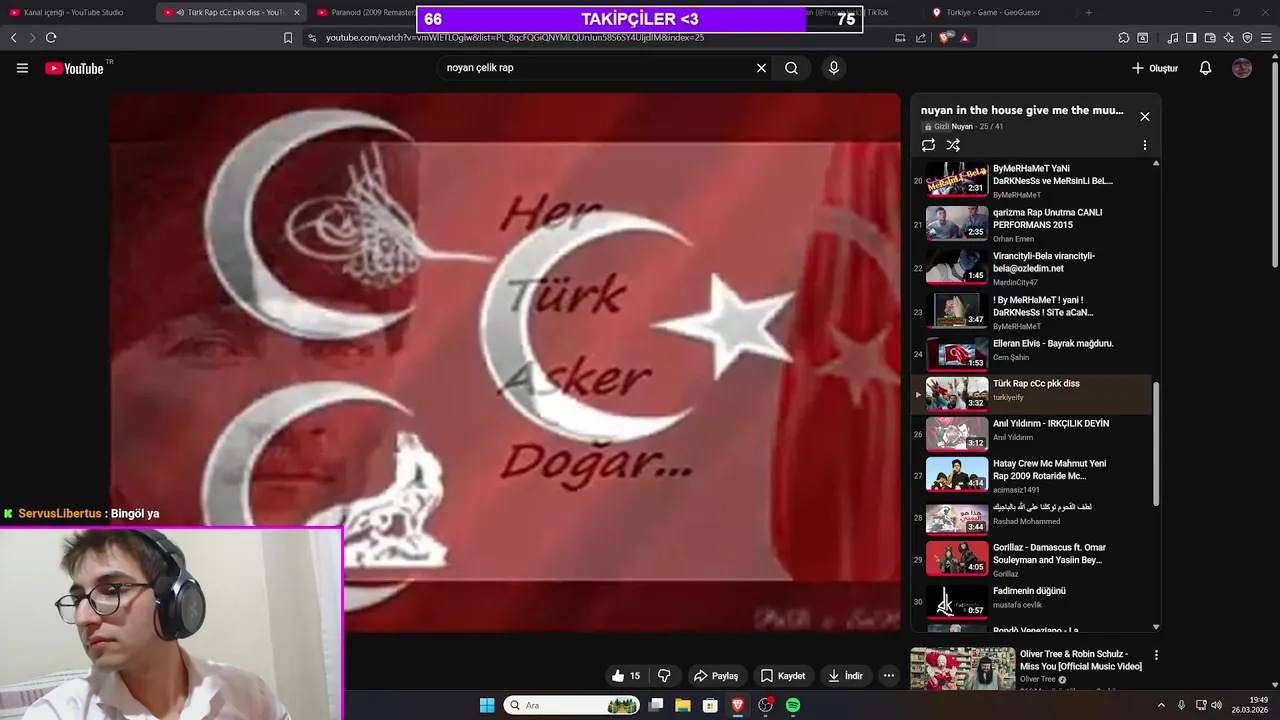Screen dimensions: 1280x720
Task: Play 'Elleran Elvis - Bayrak mağduru' video
Action: 1032,353
